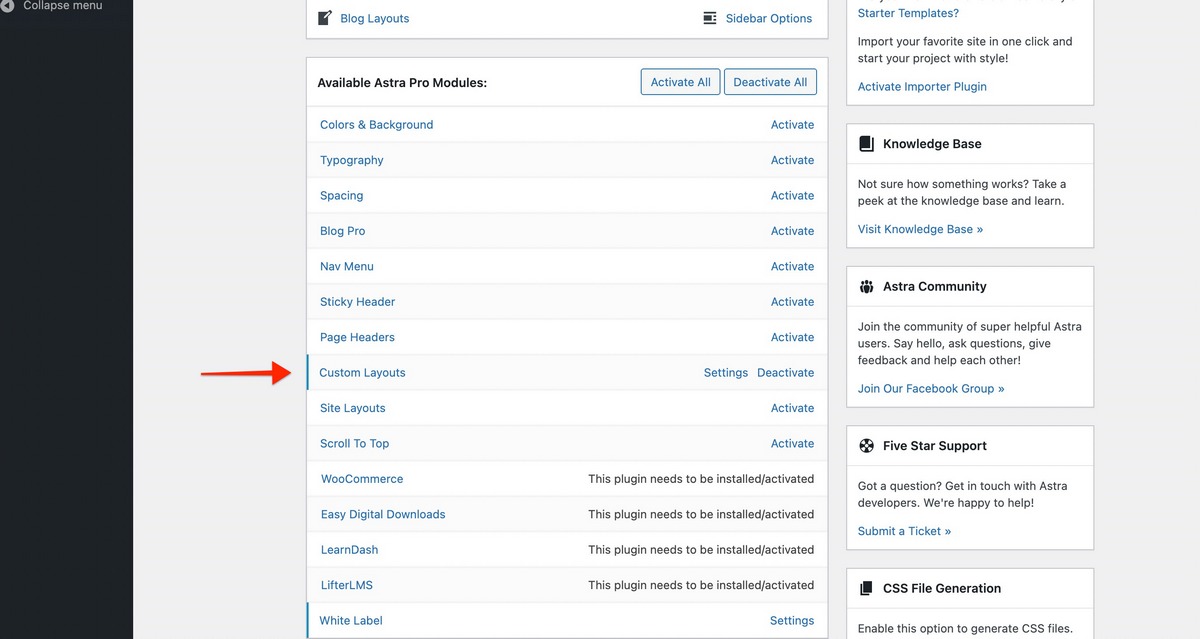Open the Nav Menu module link
Screen dimensions: 1200x639
coord(346,267)
